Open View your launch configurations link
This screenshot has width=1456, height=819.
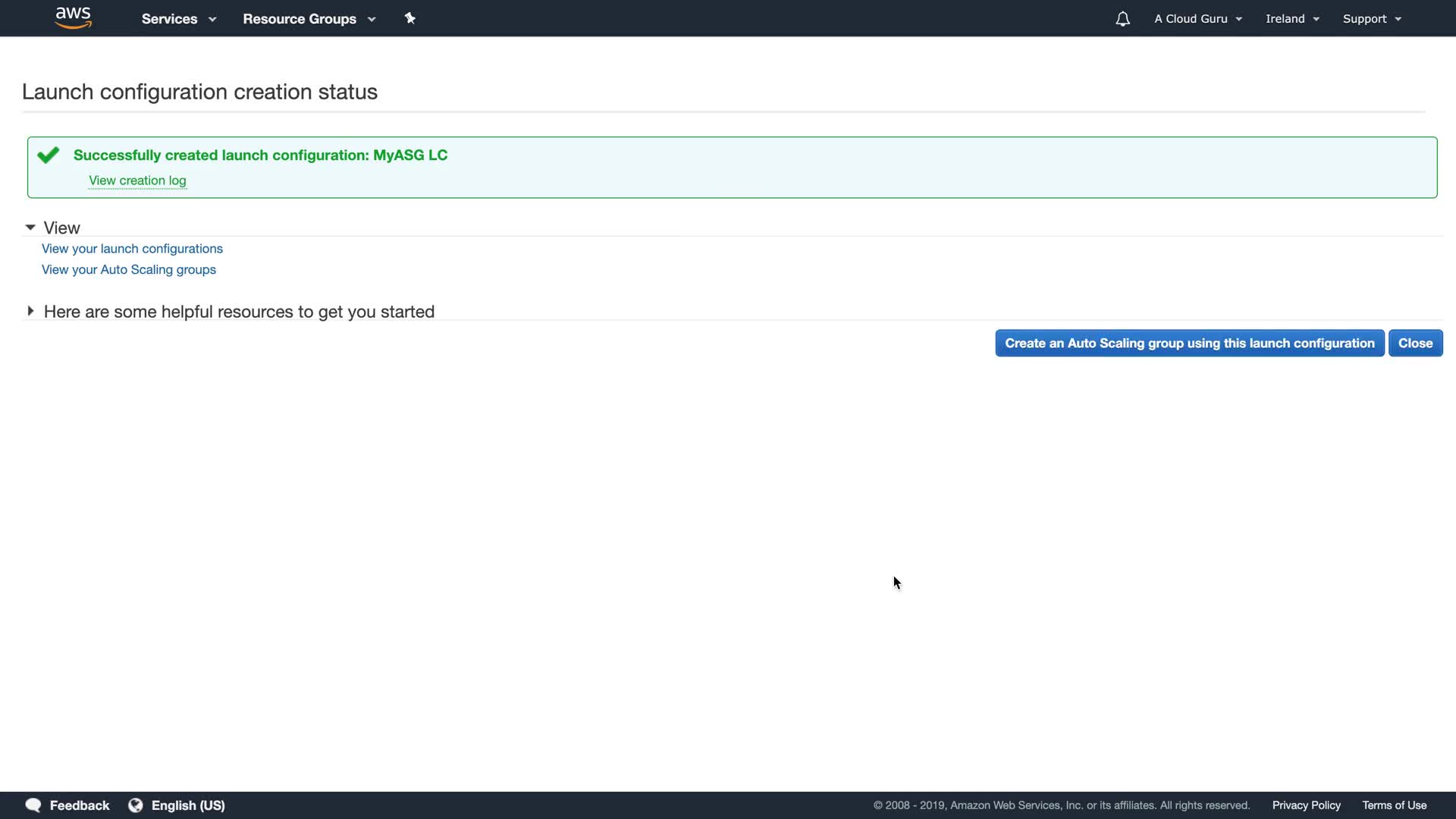pos(132,249)
